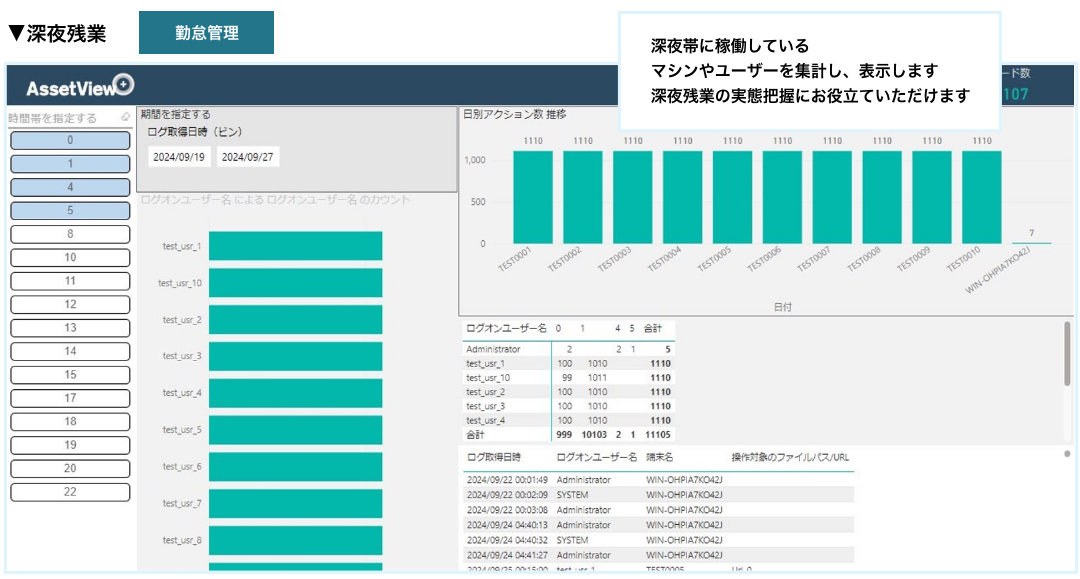
Task: Toggle hour 0 in the time slicer
Action: click(x=70, y=140)
